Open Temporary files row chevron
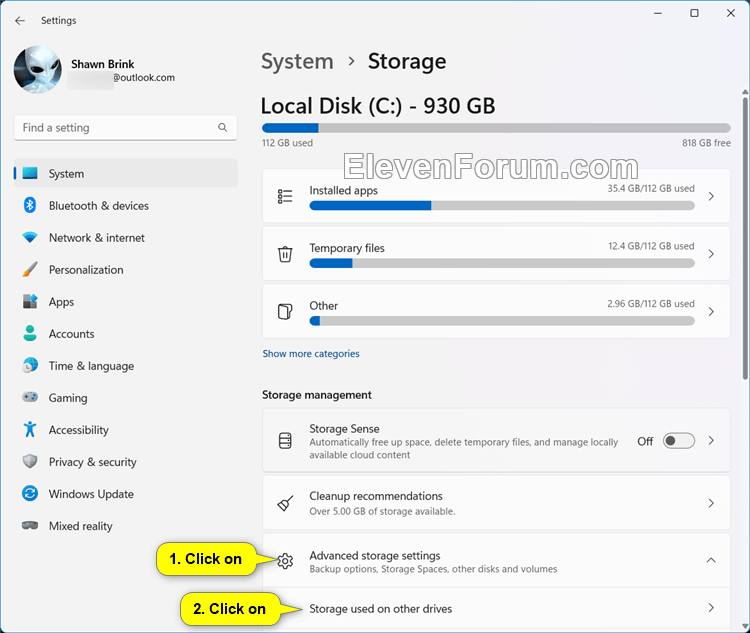Image resolution: width=750 pixels, height=633 pixels. coord(711,254)
